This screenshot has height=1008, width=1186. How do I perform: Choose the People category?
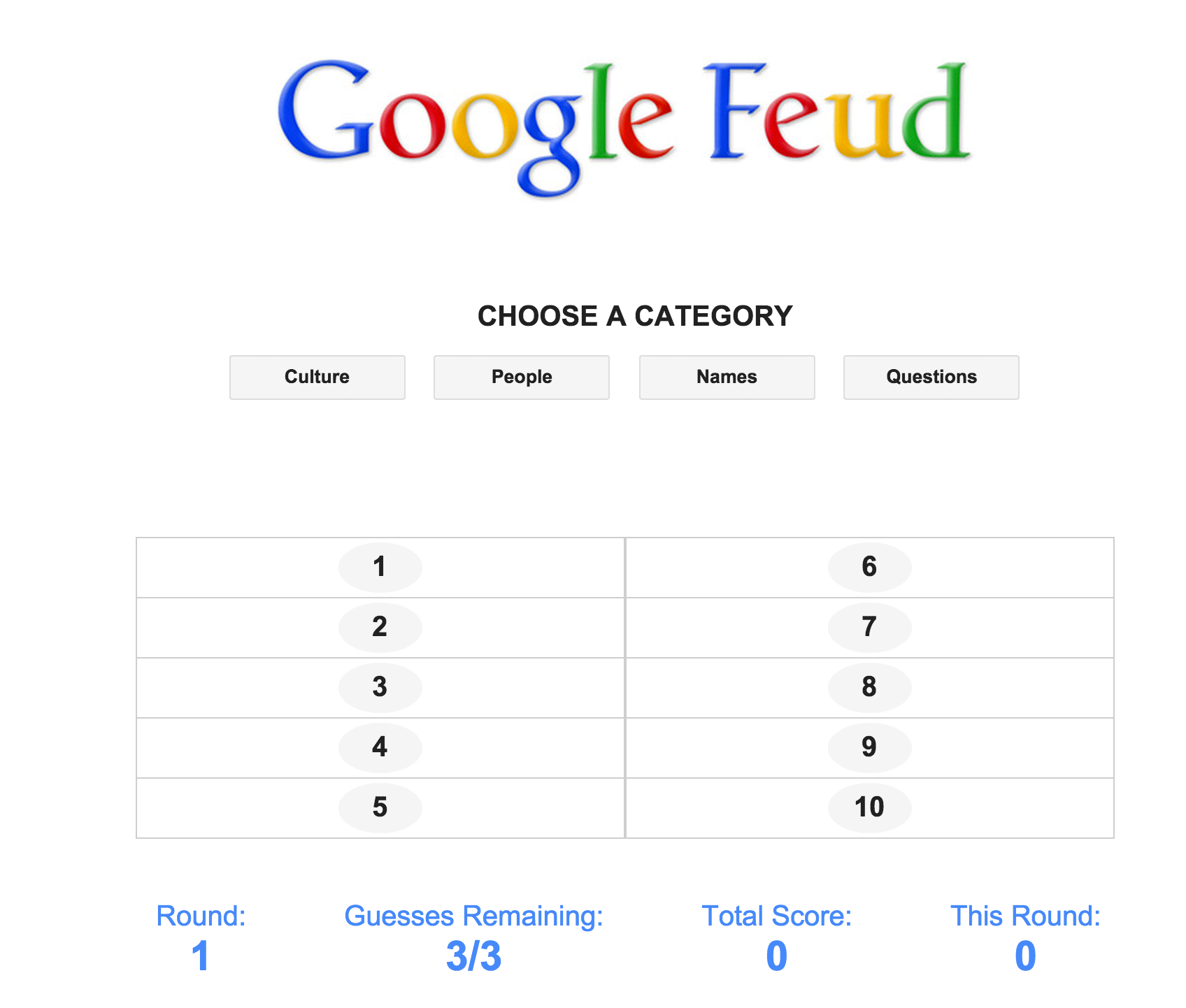[522, 377]
